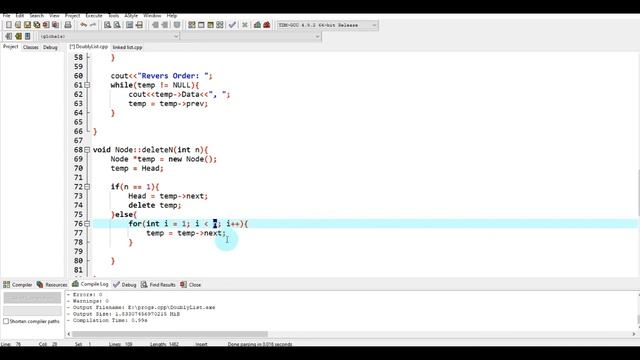Click the Undo arrow icon

[x=84, y=25]
